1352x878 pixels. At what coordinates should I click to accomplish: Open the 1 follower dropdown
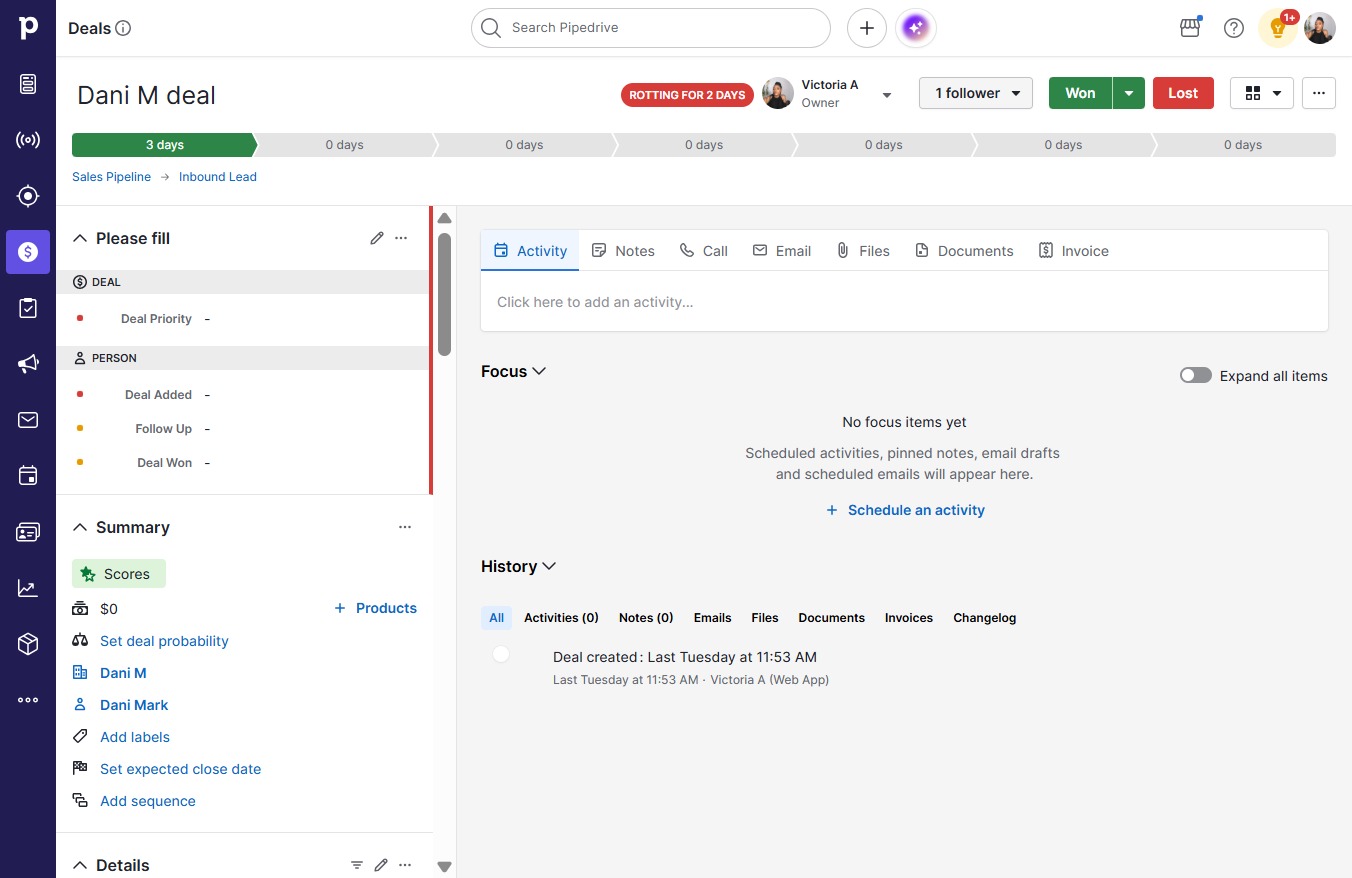(x=976, y=93)
